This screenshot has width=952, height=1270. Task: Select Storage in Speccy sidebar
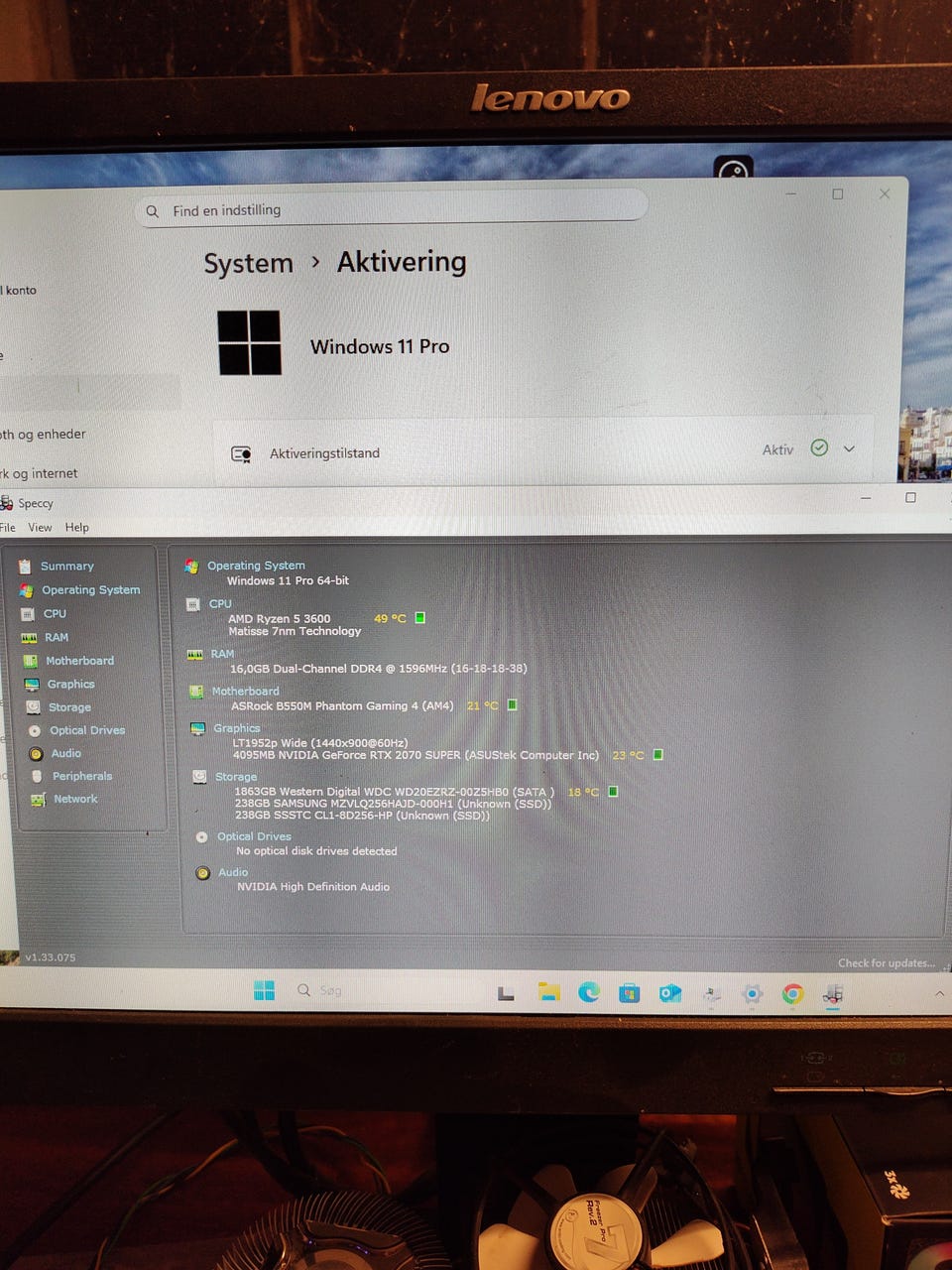point(69,707)
